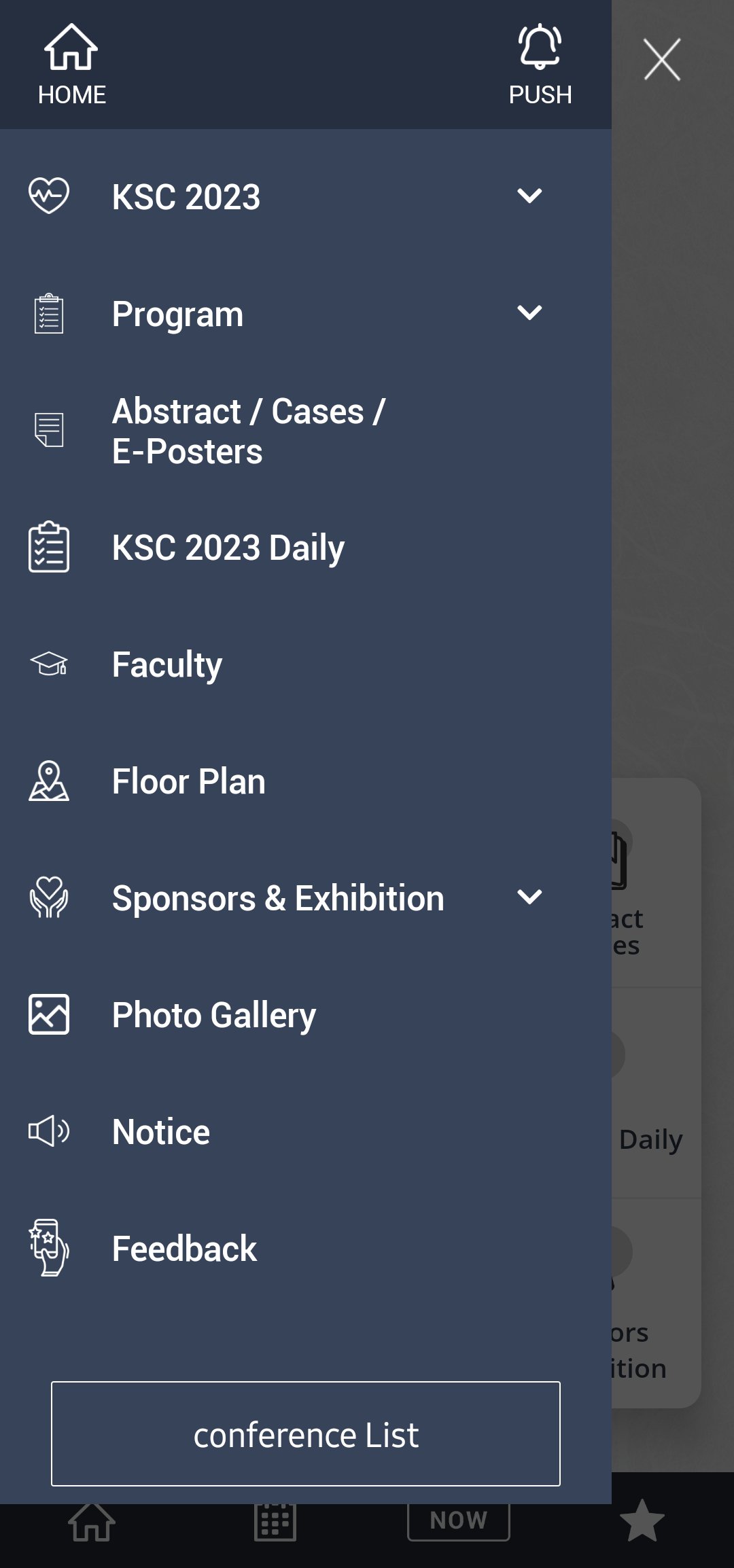
Task: Open Abstract / Cases / E-Posters
Action: [x=249, y=431]
